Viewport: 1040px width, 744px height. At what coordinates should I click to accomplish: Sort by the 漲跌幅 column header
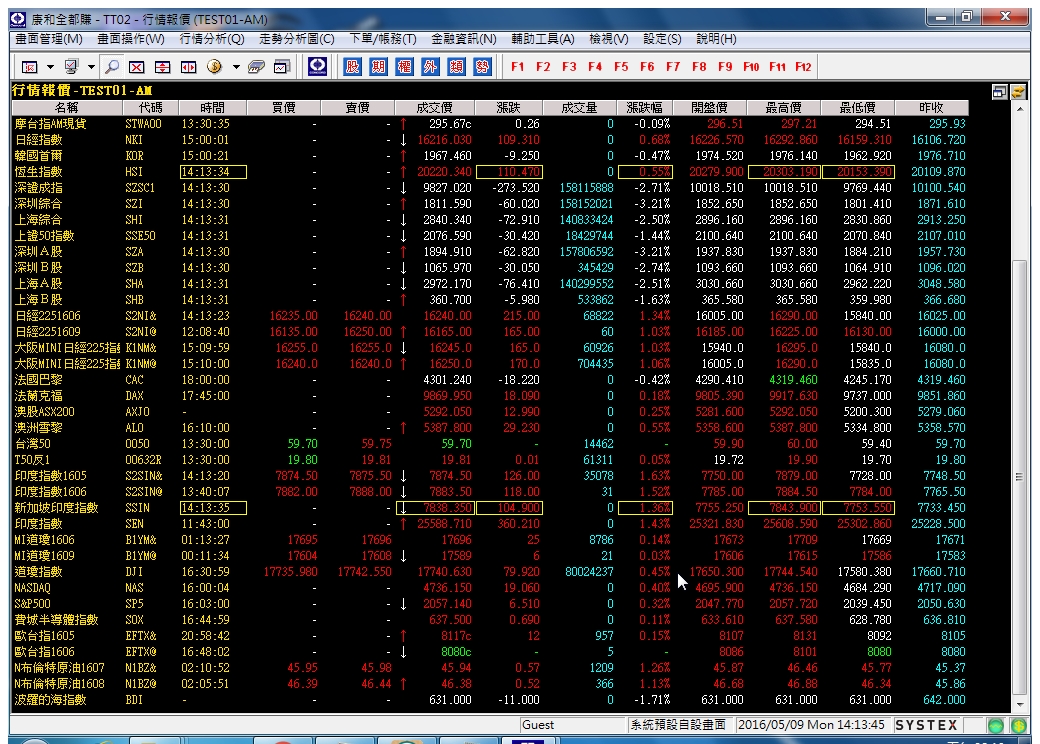(x=645, y=107)
